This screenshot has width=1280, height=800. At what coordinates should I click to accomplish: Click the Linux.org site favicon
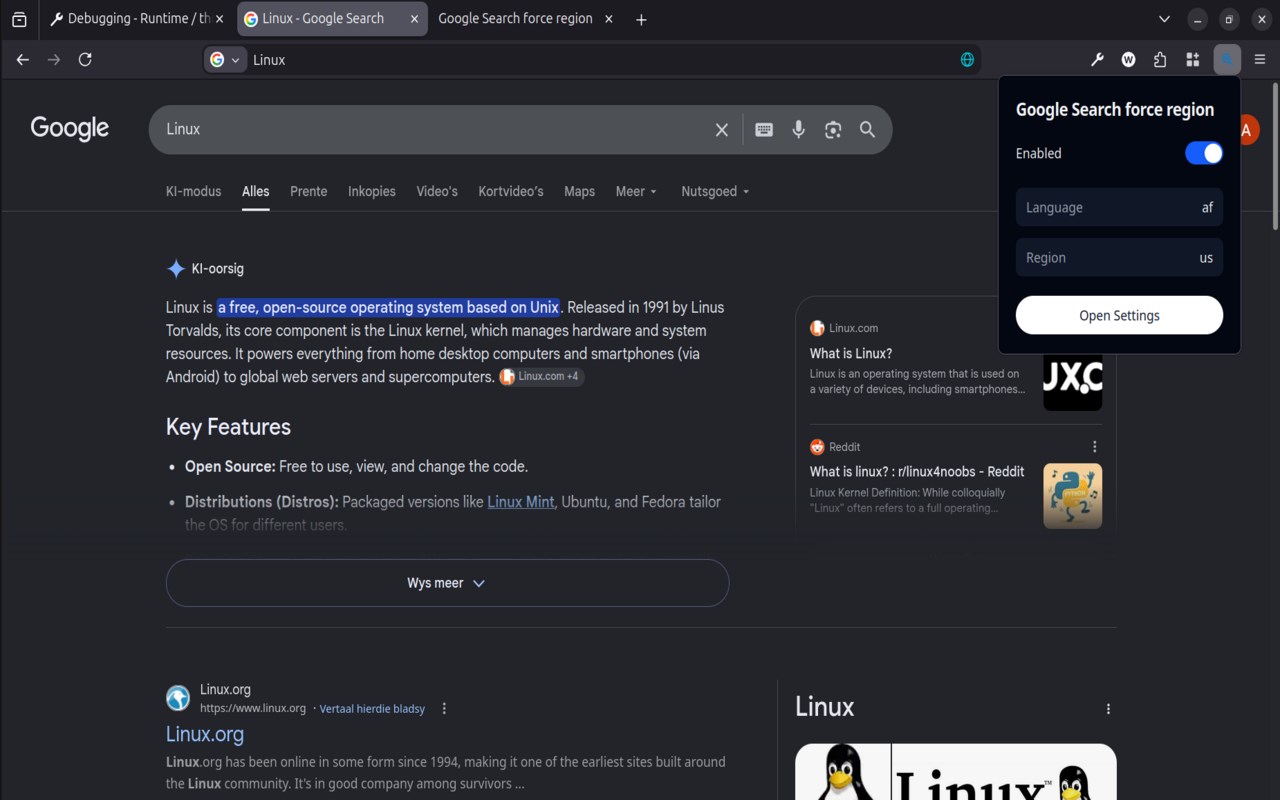[x=178, y=697]
